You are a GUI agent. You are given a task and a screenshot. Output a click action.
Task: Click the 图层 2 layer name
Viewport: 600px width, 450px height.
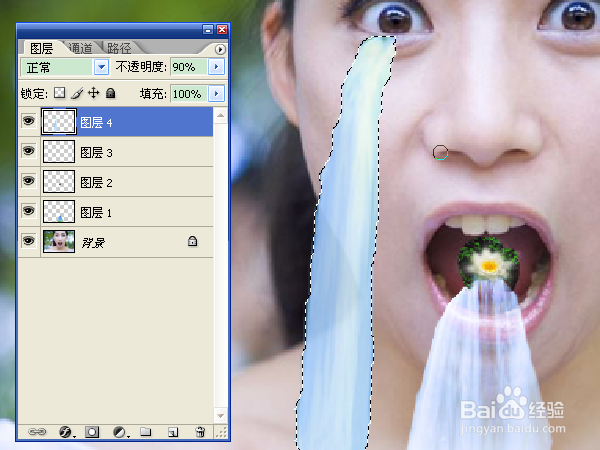[96, 183]
